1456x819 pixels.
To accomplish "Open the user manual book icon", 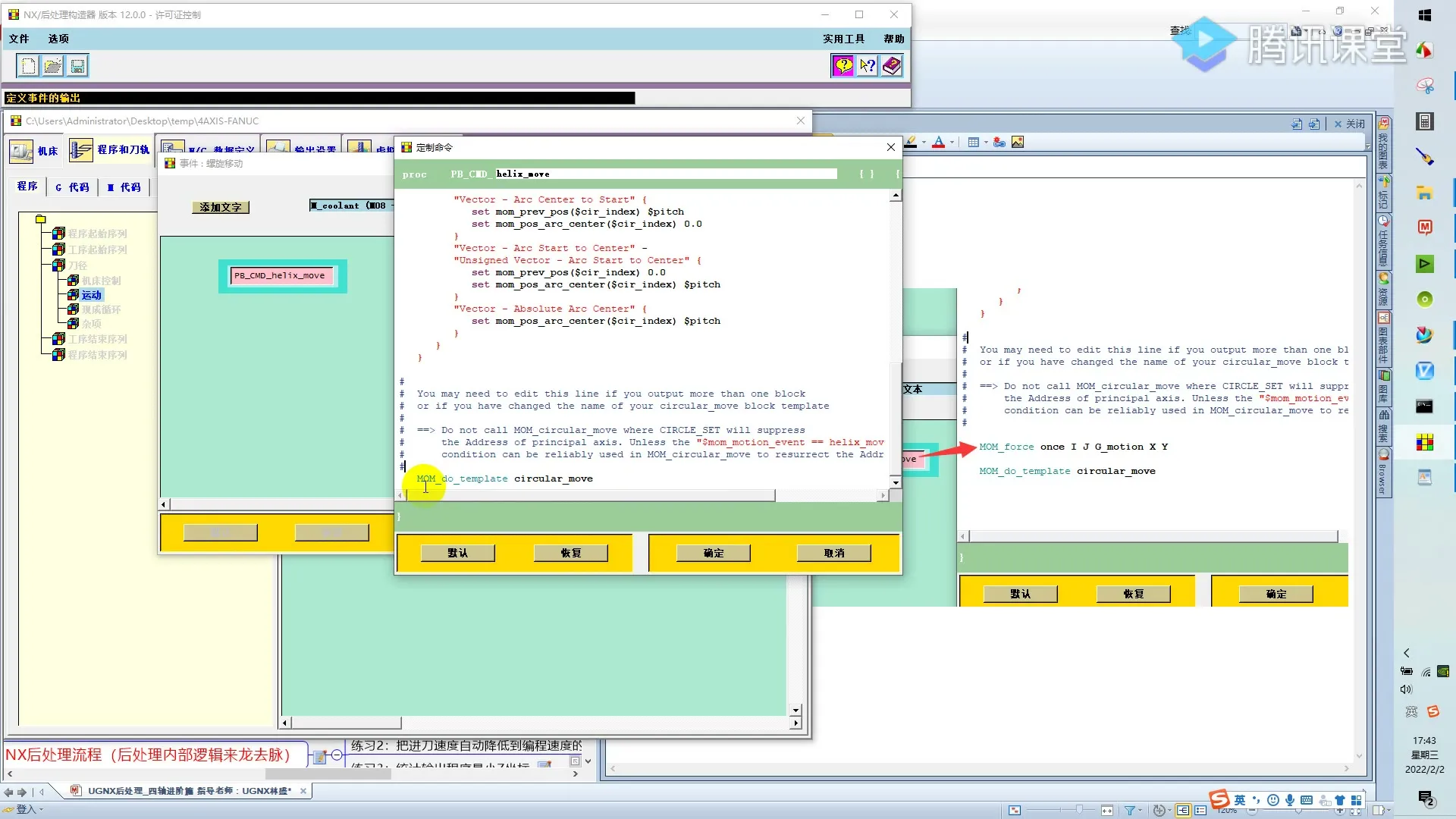I will point(892,66).
